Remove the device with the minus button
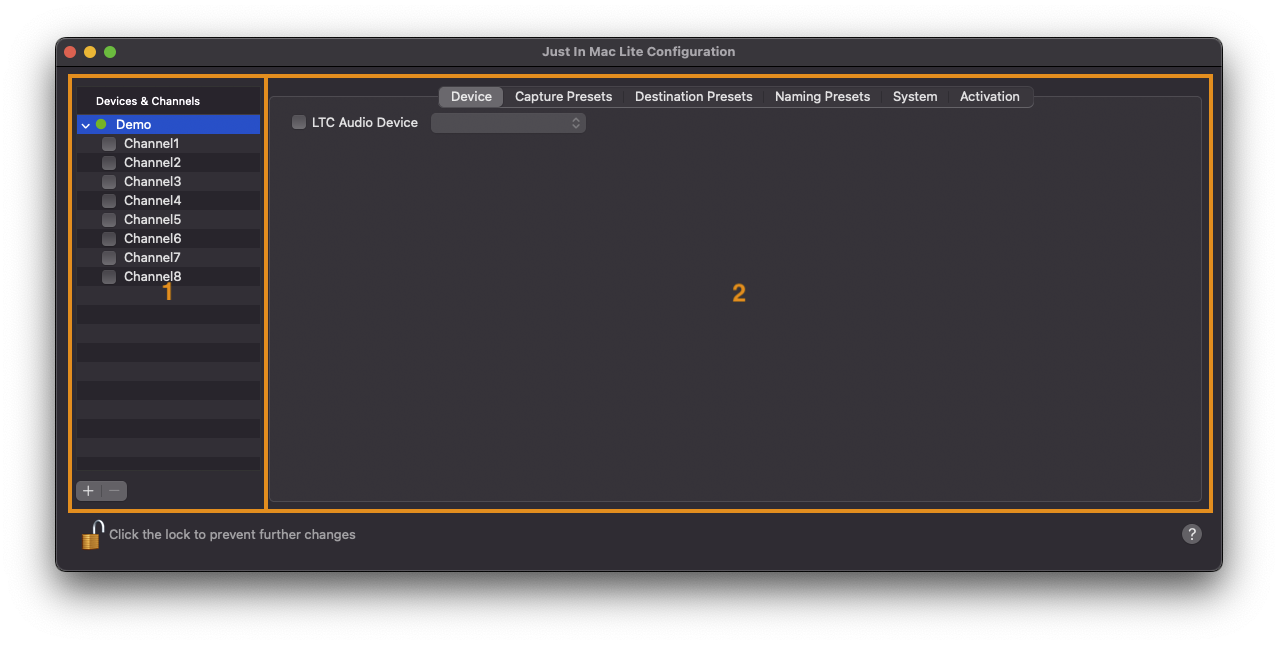Screen dimensions: 1278x645 (115, 490)
